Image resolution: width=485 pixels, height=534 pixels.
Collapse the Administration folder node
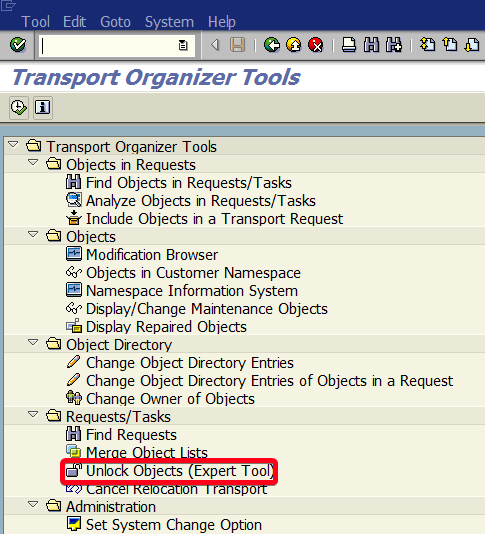pos(33,504)
